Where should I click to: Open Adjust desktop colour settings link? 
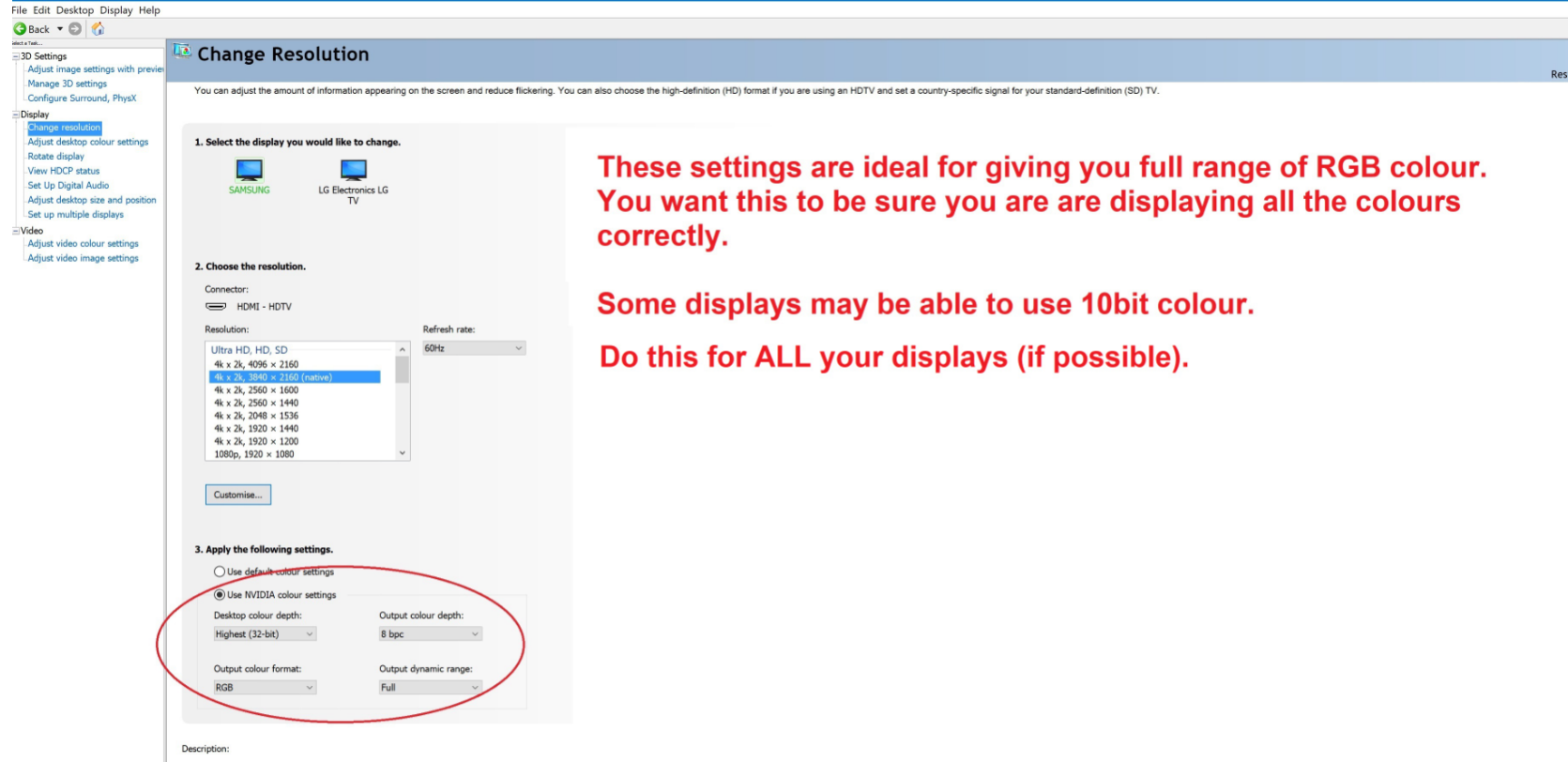88,143
